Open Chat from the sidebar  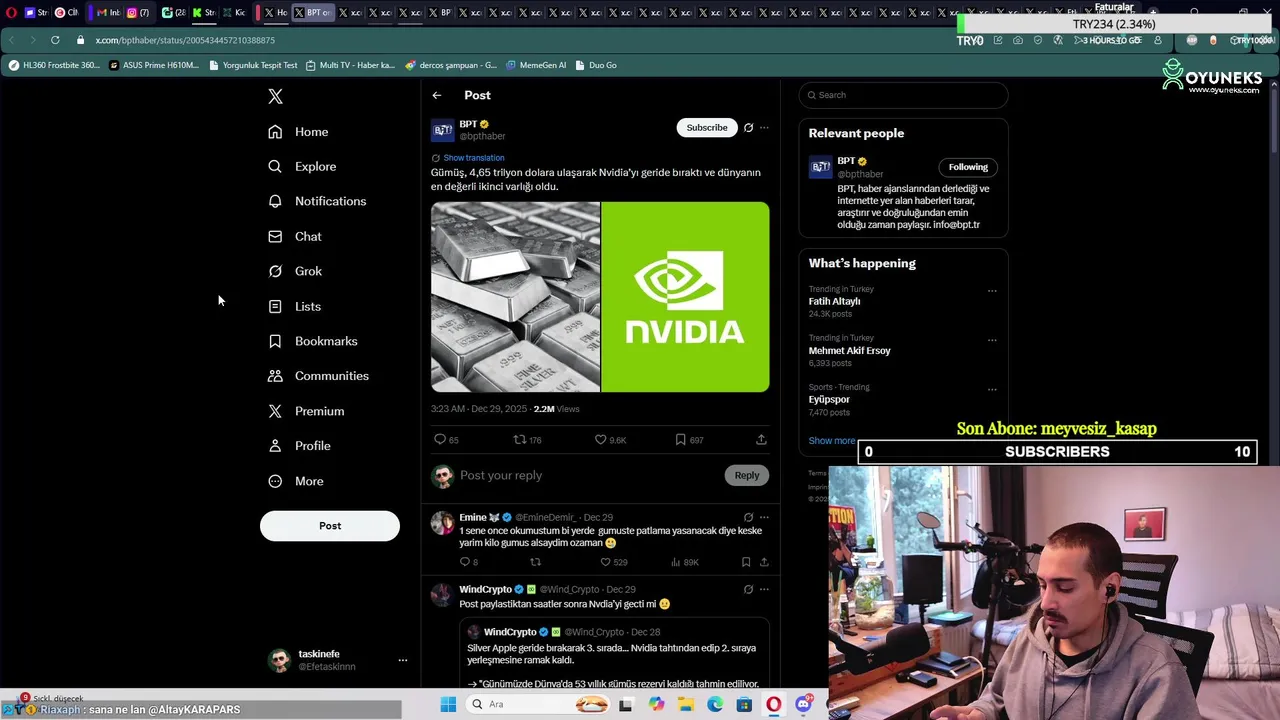(x=295, y=236)
